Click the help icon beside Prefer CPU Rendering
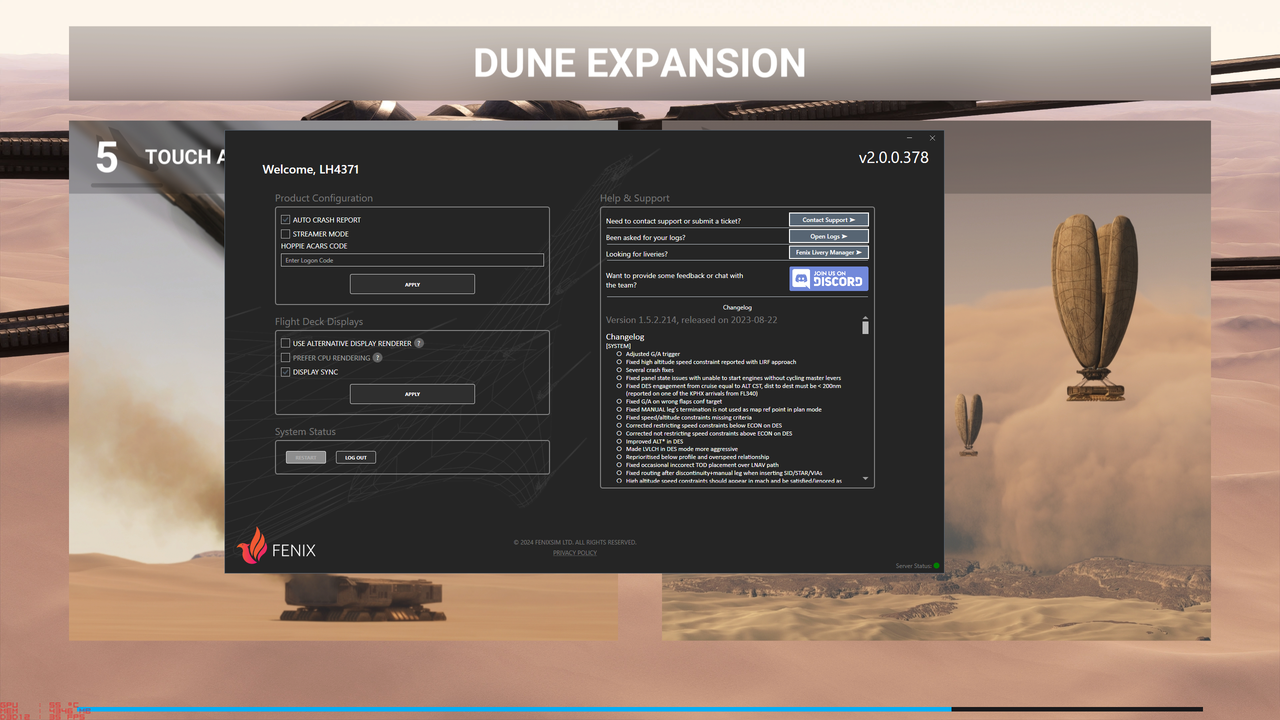 click(x=377, y=357)
